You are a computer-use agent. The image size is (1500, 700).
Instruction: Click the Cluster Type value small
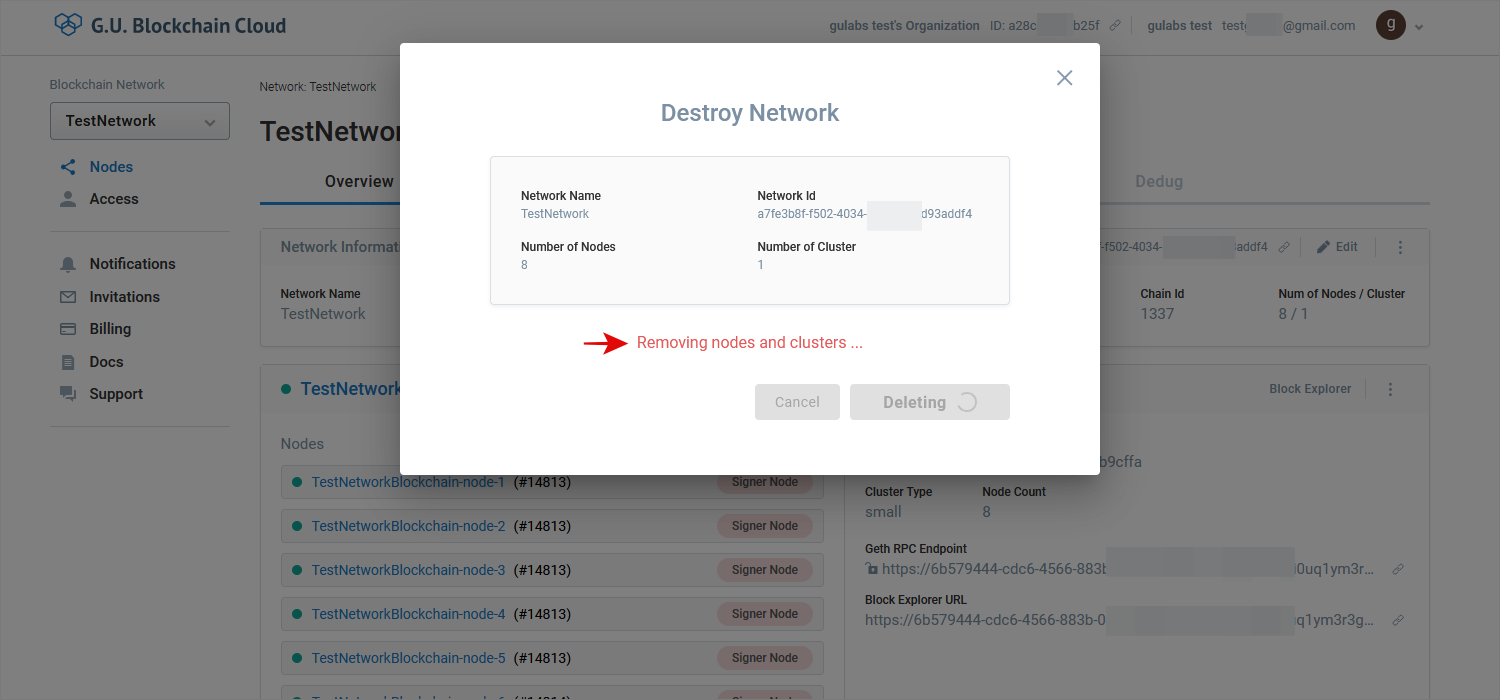883,512
